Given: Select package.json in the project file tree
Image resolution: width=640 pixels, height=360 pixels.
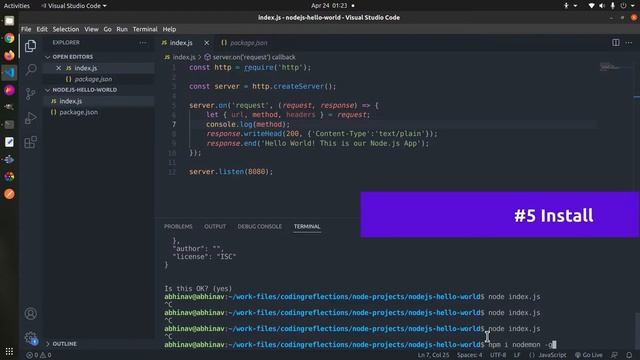Looking at the screenshot, I should [78, 112].
